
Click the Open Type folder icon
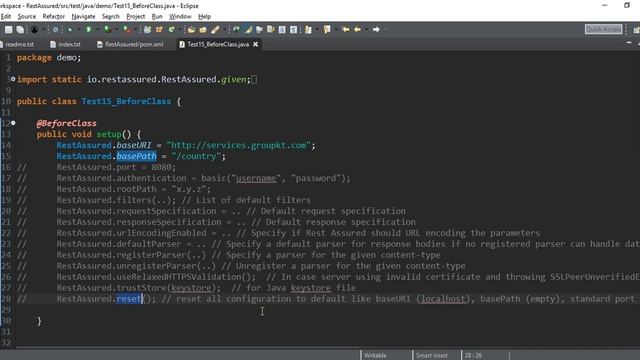tap(191, 29)
